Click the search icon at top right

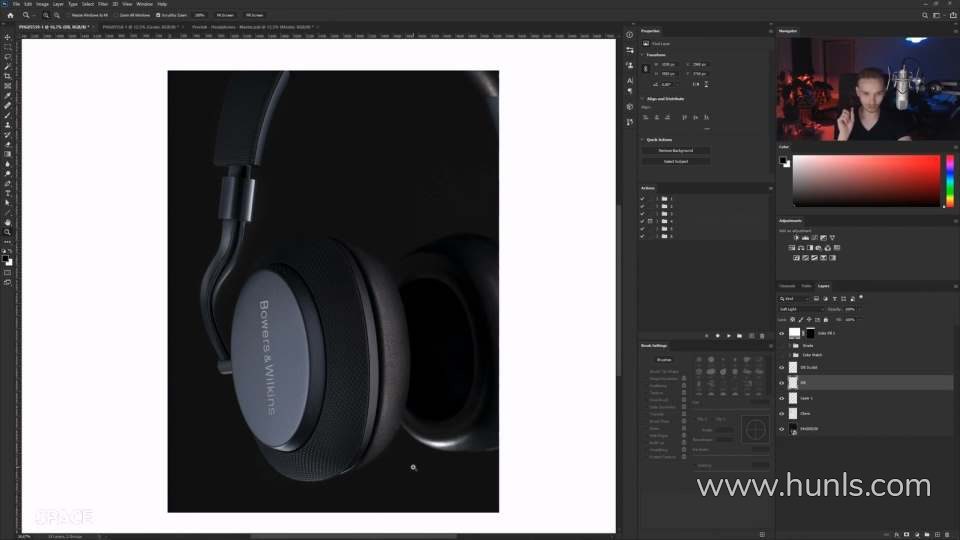[924, 15]
